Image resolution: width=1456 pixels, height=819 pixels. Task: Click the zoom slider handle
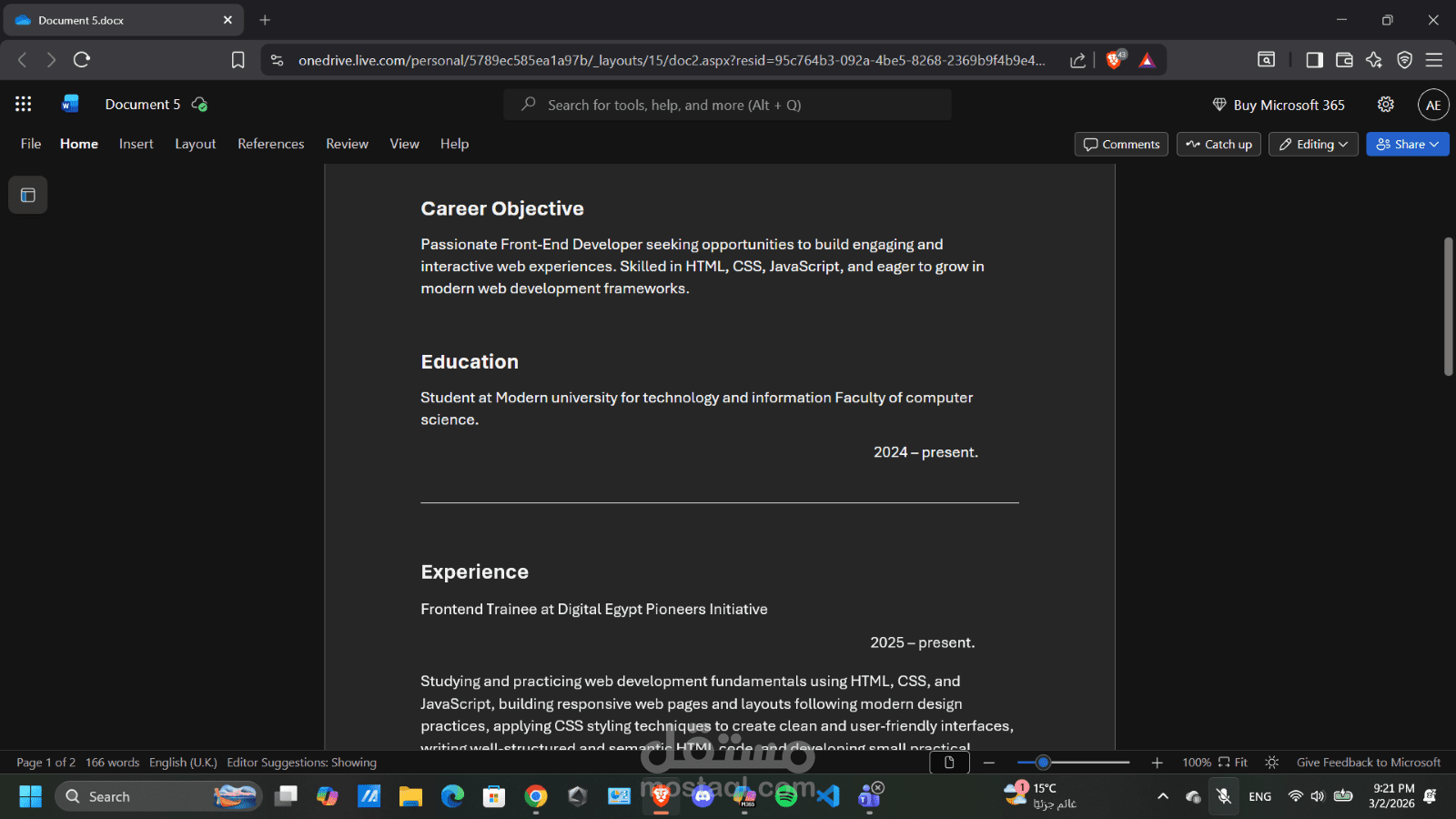click(1044, 763)
